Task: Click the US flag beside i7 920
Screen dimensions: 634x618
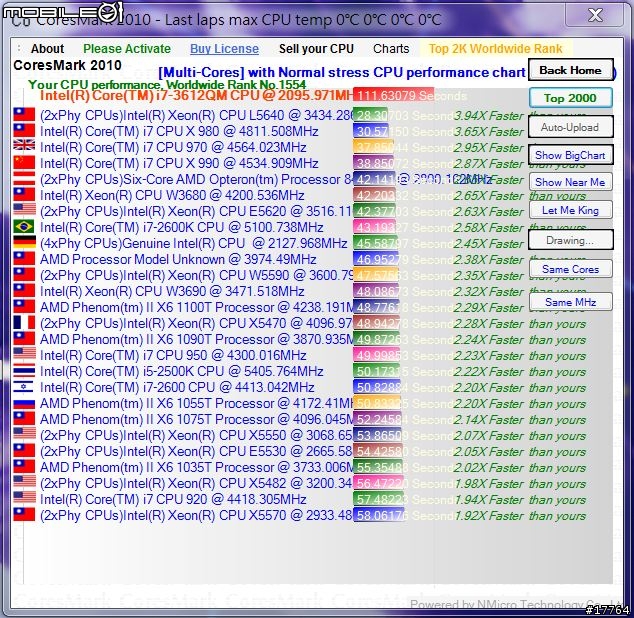Action: click(x=24, y=497)
